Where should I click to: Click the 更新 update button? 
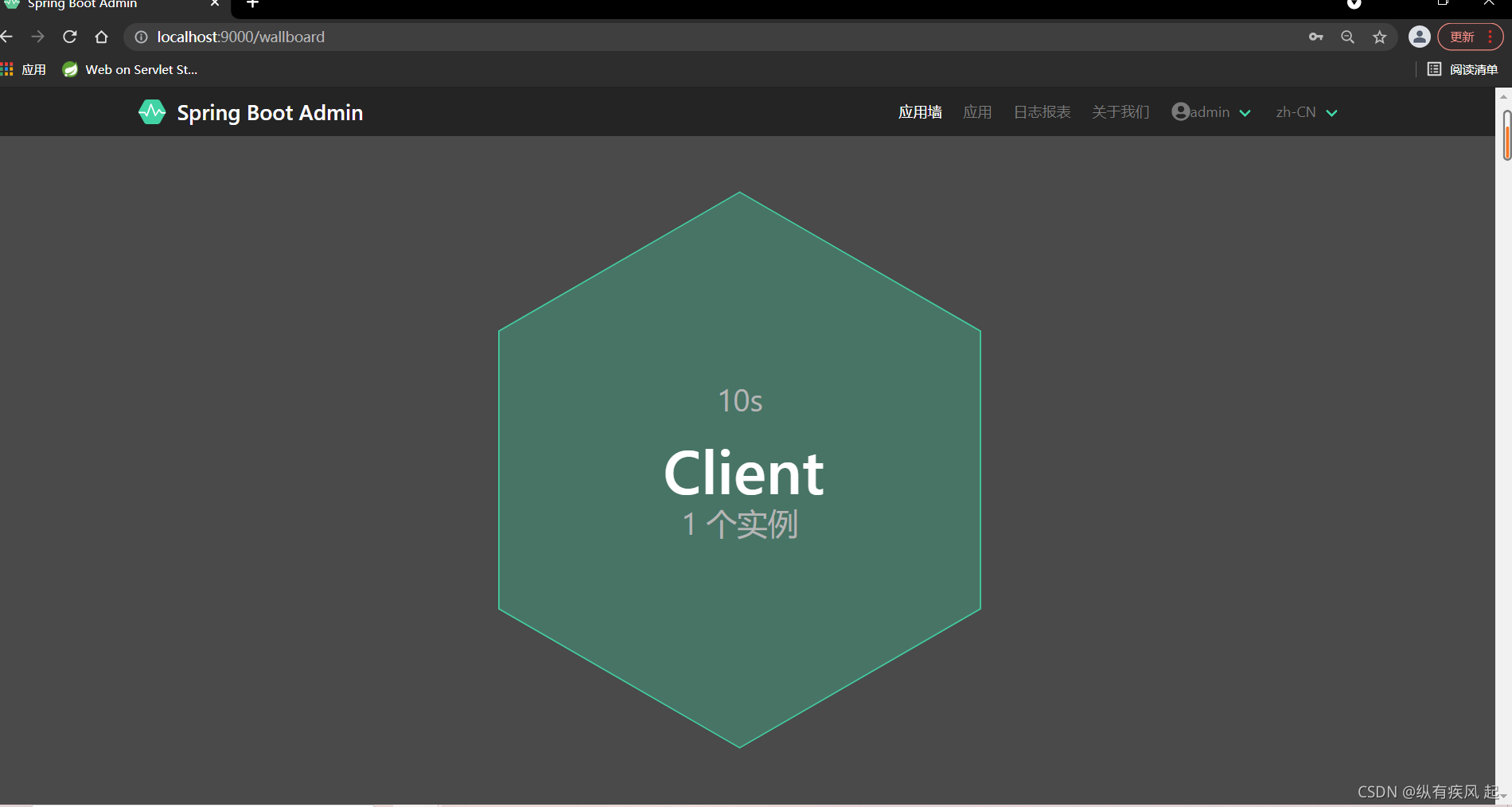(x=1463, y=37)
